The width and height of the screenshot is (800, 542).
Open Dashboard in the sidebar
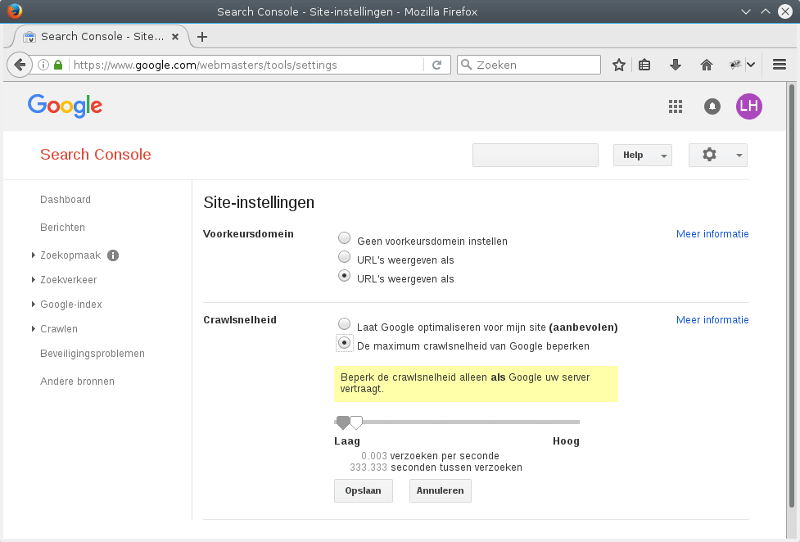tap(65, 200)
